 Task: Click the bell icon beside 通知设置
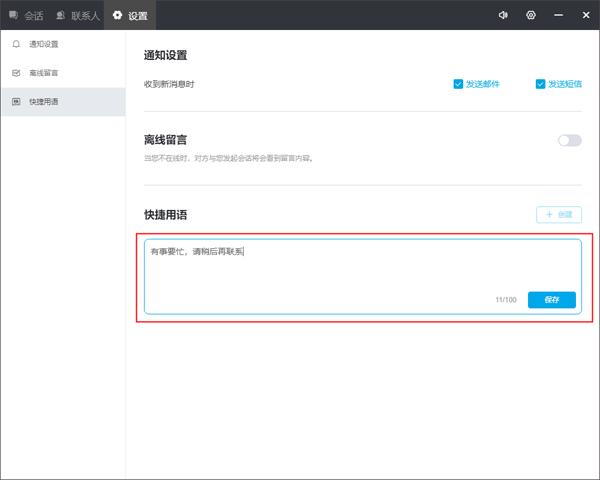(x=16, y=44)
